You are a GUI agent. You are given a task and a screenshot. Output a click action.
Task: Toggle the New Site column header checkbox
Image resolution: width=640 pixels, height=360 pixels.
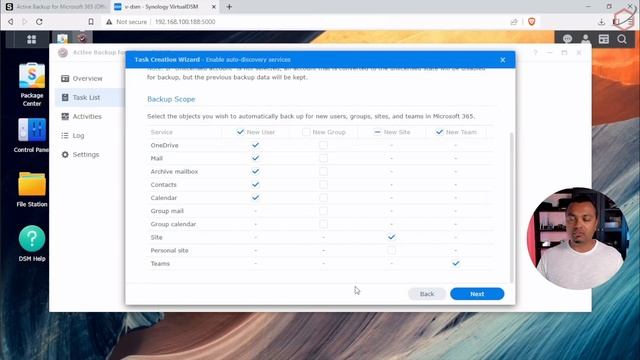(x=377, y=132)
